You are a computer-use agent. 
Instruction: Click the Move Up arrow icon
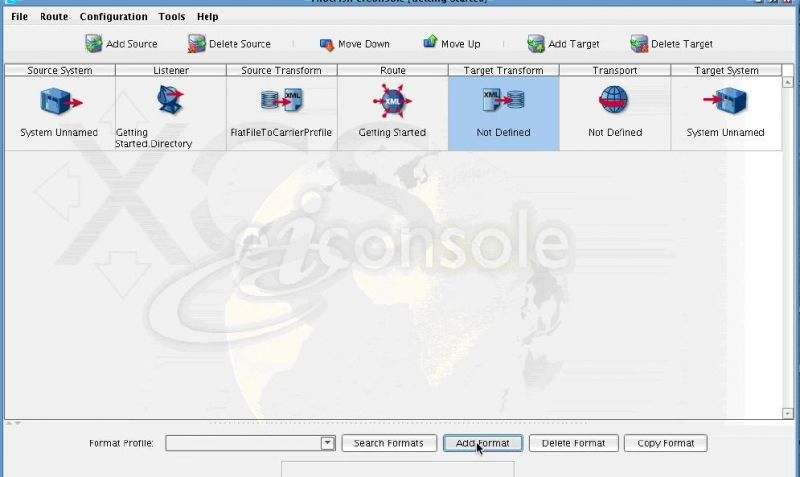pos(430,42)
